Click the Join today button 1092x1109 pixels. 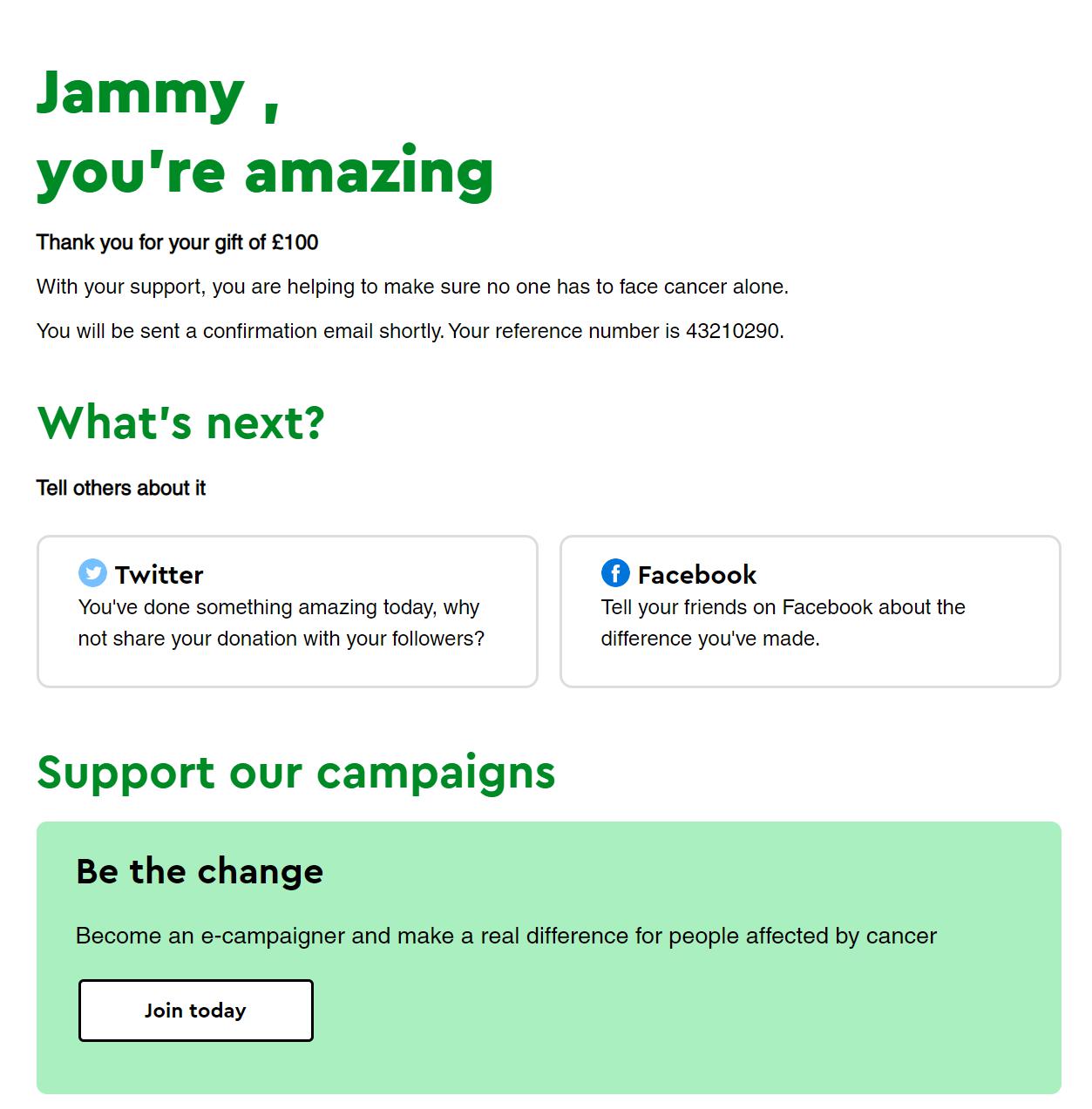tap(195, 1010)
